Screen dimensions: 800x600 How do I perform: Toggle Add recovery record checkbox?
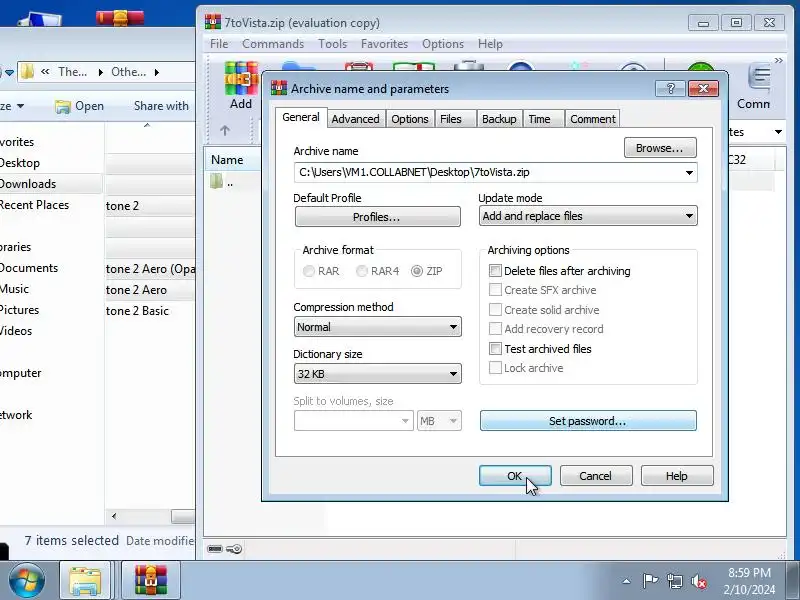(x=495, y=329)
